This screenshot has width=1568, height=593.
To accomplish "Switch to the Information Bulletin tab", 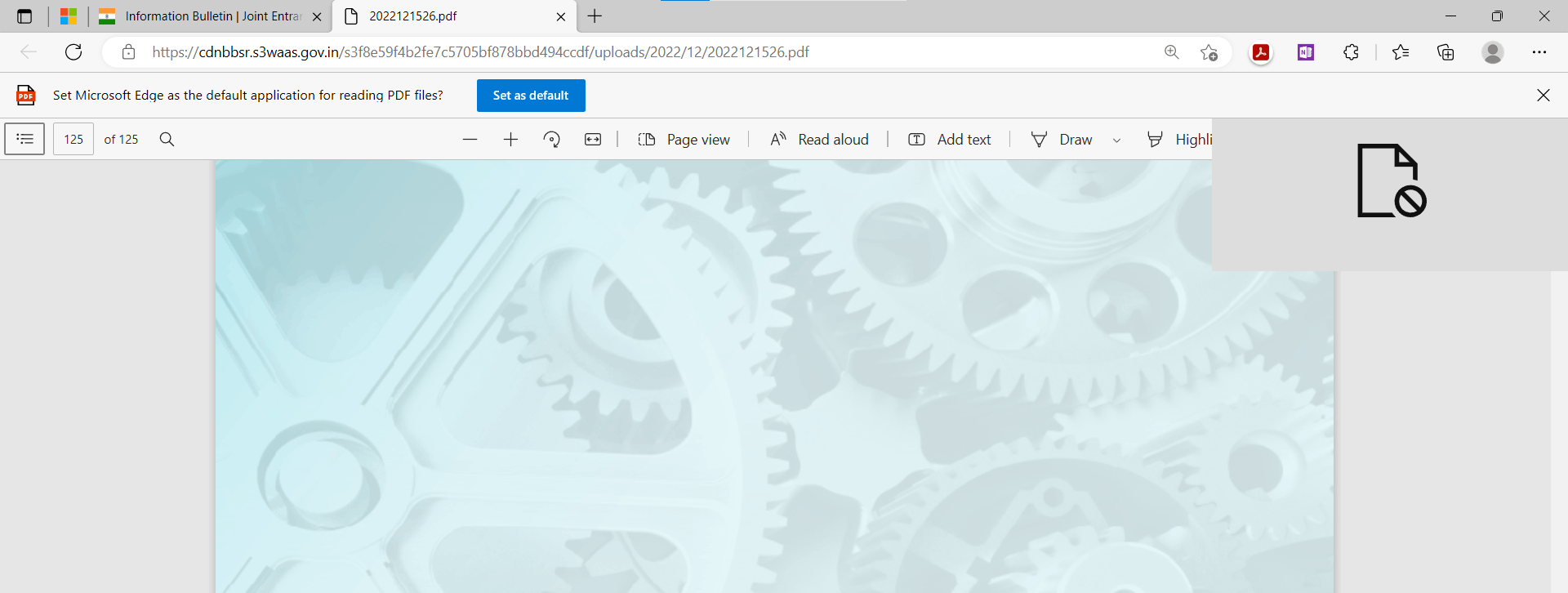I will pos(211,16).
